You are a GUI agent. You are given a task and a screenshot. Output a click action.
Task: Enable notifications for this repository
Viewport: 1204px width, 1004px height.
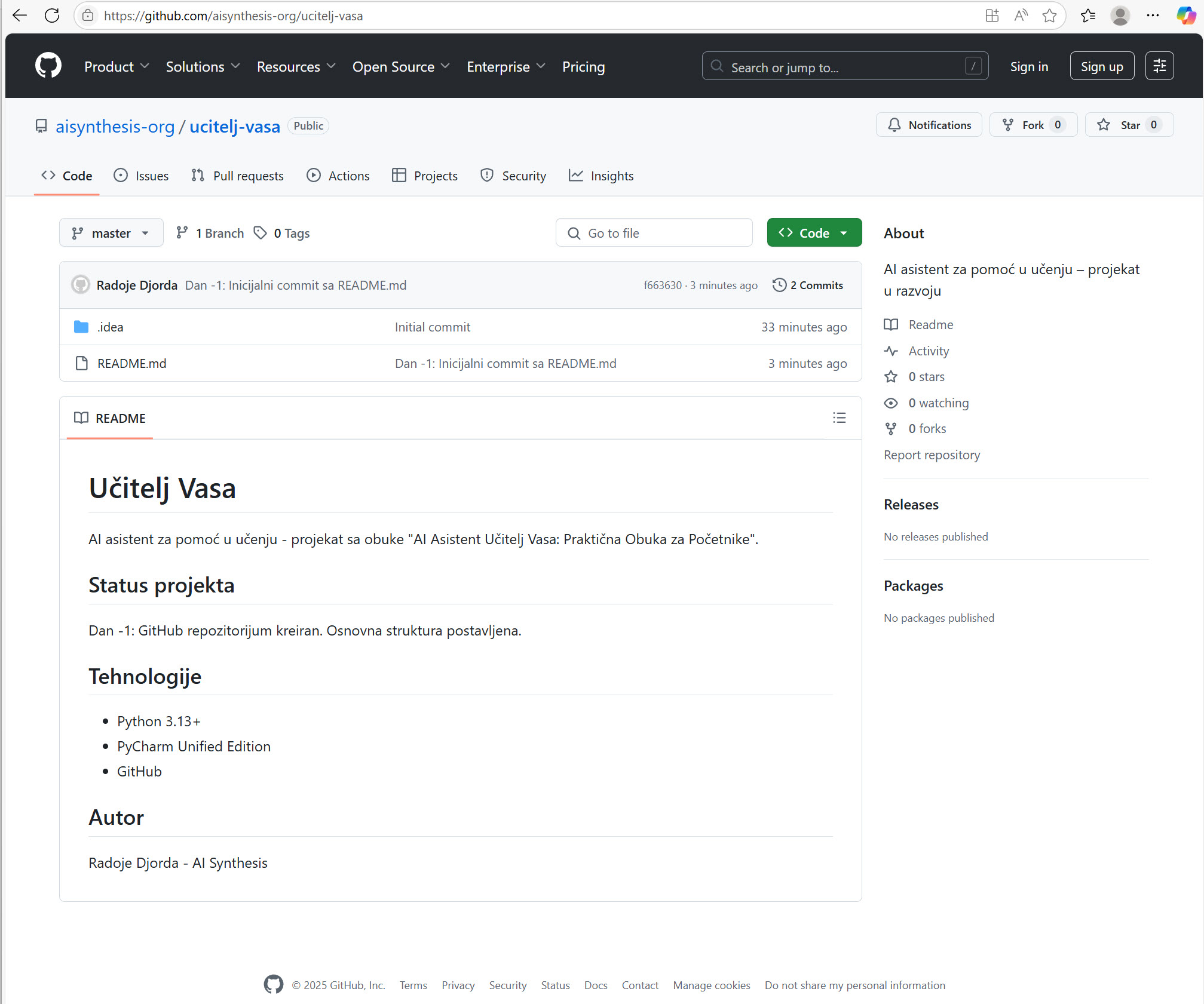929,125
